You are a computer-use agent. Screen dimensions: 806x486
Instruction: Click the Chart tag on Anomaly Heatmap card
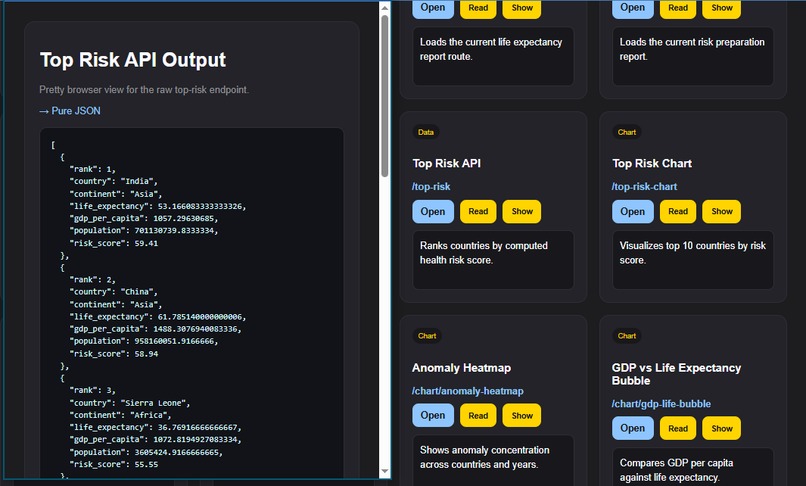tap(427, 336)
